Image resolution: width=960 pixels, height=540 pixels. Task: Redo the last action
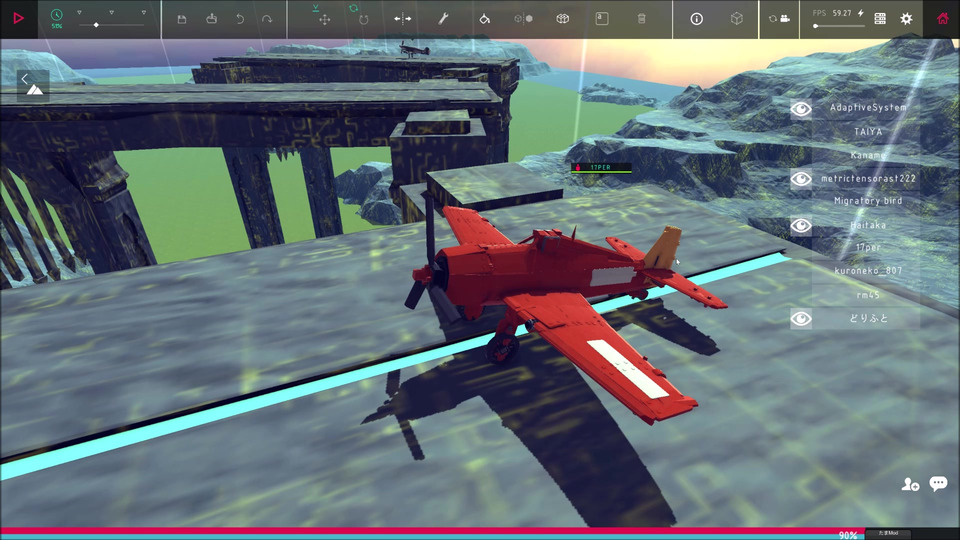(267, 19)
